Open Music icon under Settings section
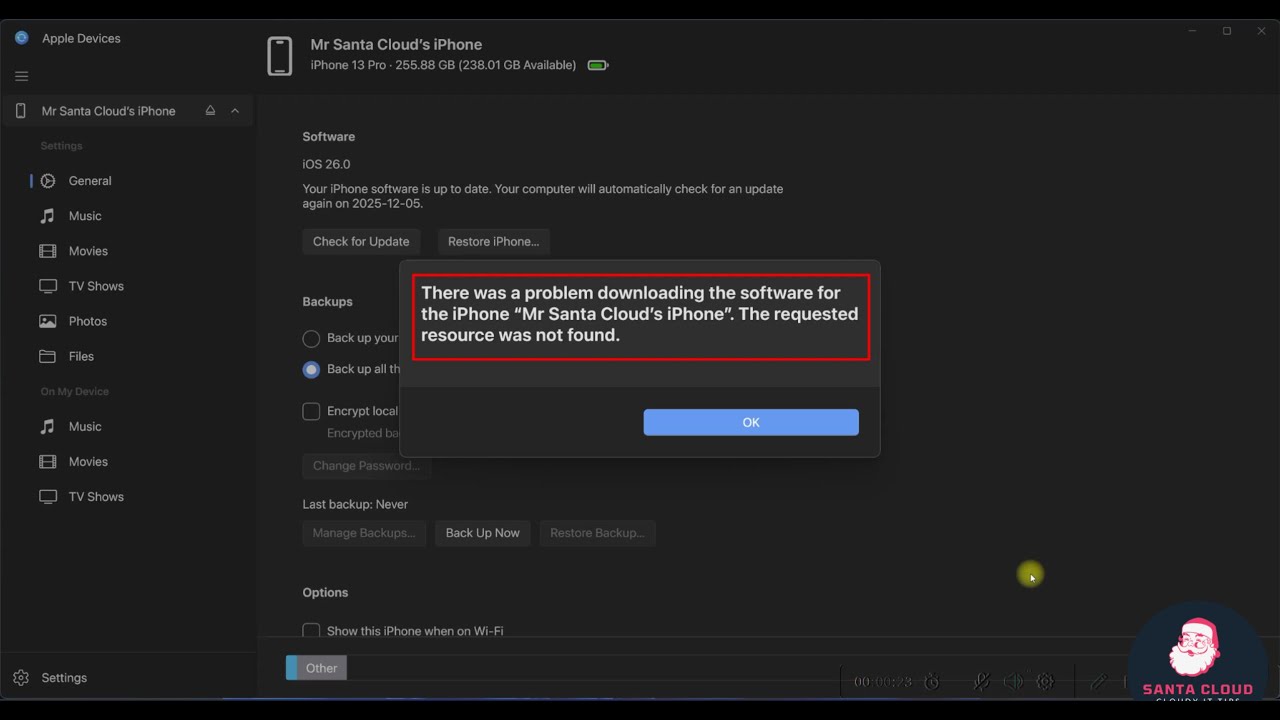 [47, 216]
